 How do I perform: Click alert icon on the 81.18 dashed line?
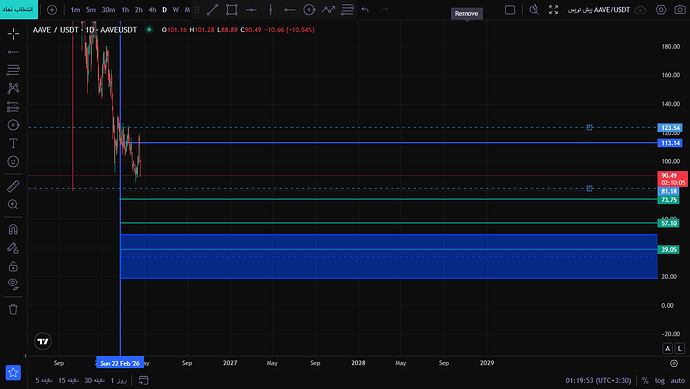pyautogui.click(x=589, y=189)
